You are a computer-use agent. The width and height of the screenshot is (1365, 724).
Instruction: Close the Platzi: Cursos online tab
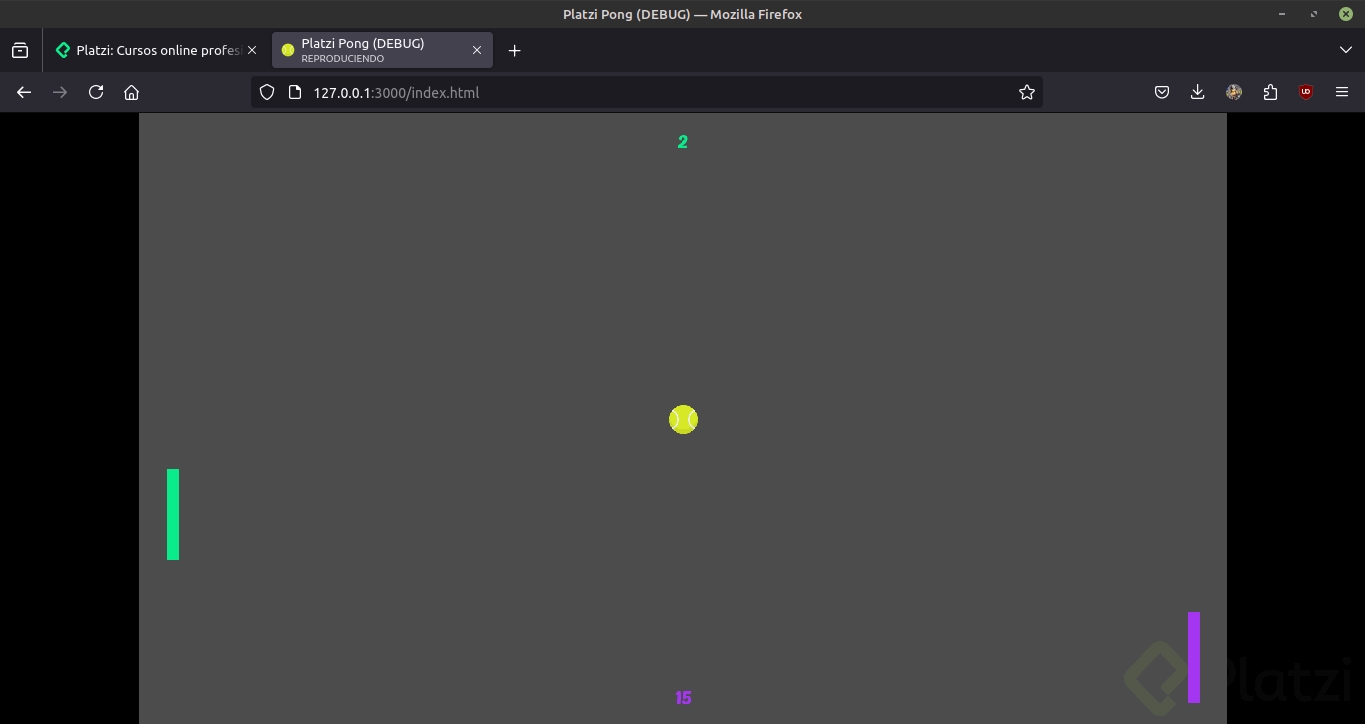(252, 50)
